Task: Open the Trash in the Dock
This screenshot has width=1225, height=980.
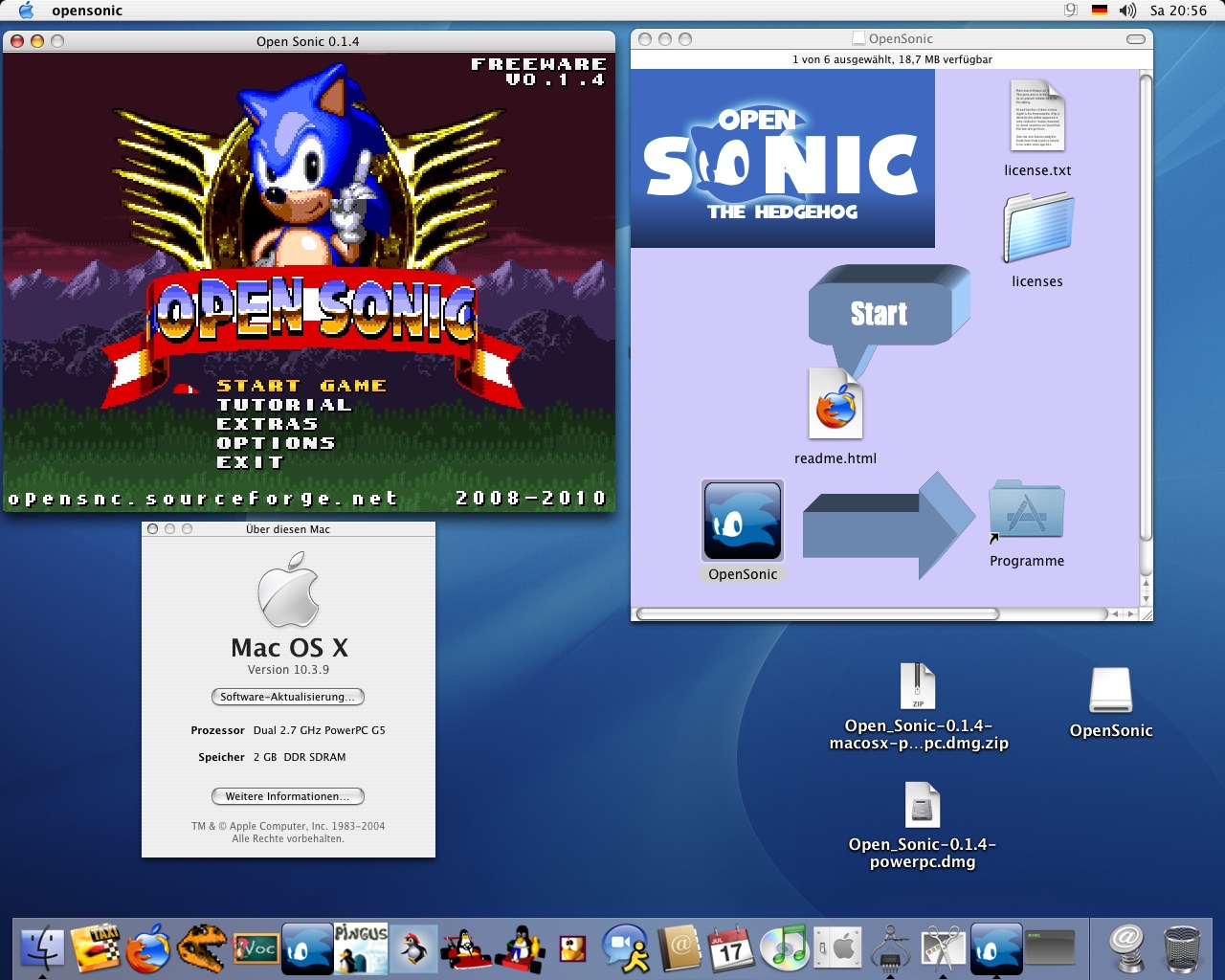Action: point(1183,948)
